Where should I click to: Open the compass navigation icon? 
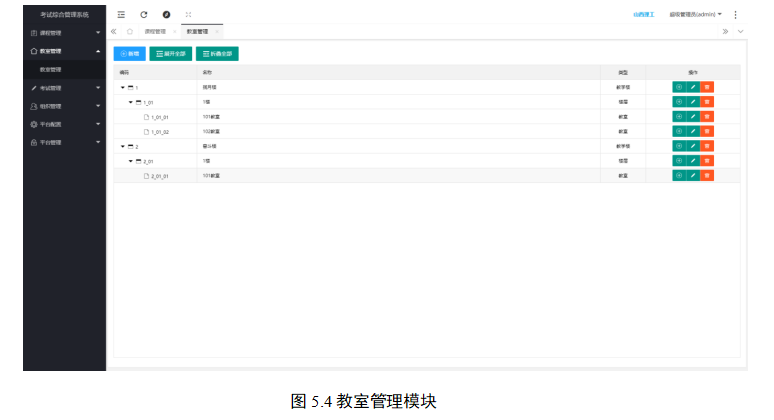click(166, 15)
